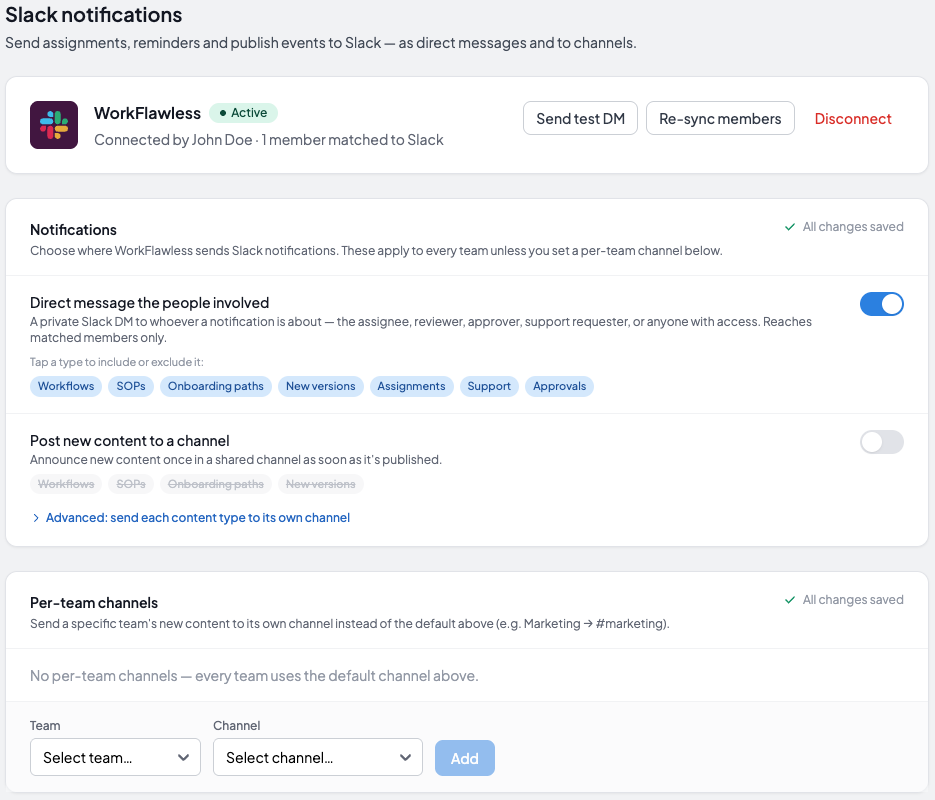Click 'No per-team channels' empty message

[x=254, y=676]
